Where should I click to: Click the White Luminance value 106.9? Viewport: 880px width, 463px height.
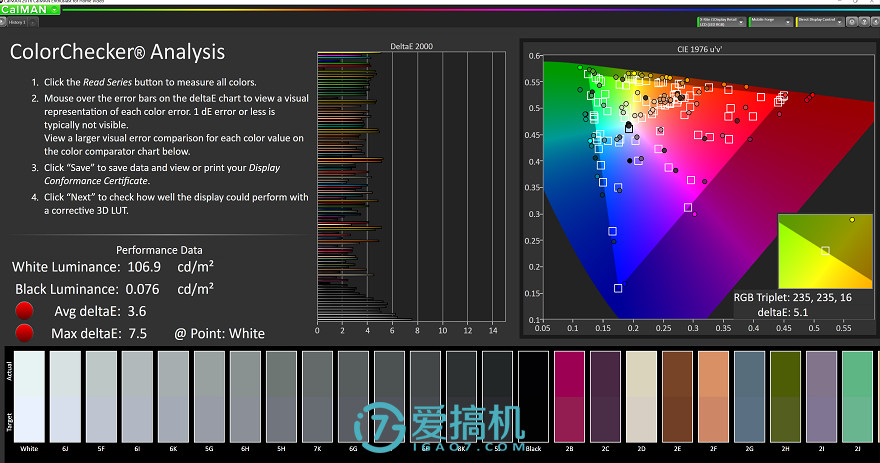pyautogui.click(x=144, y=267)
